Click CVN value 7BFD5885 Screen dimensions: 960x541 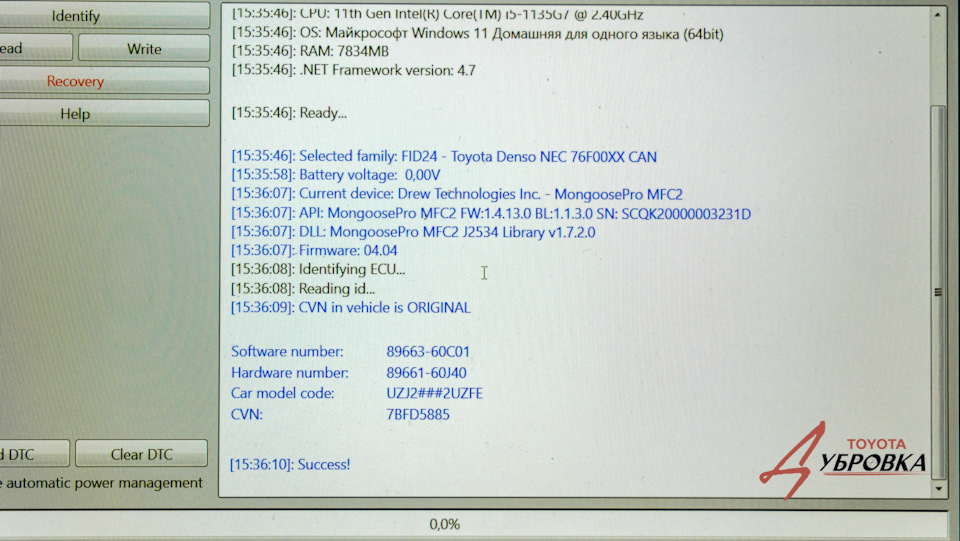click(x=418, y=414)
